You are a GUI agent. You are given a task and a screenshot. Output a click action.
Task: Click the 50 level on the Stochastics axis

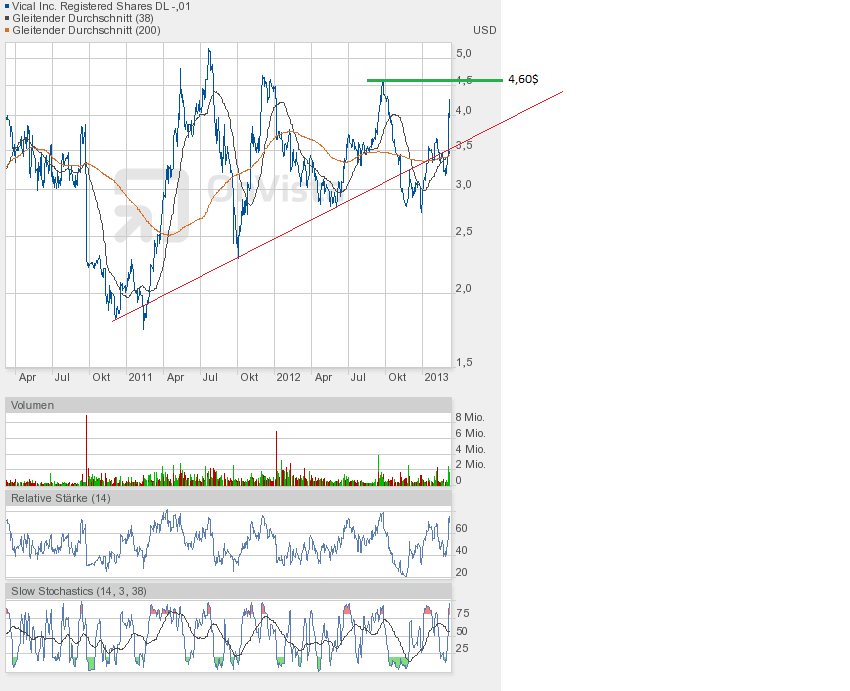(462, 631)
